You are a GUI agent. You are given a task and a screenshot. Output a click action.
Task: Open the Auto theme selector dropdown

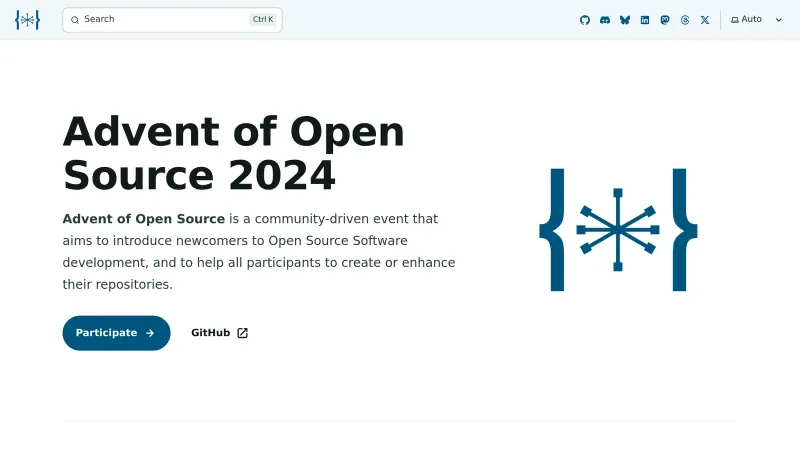click(756, 20)
